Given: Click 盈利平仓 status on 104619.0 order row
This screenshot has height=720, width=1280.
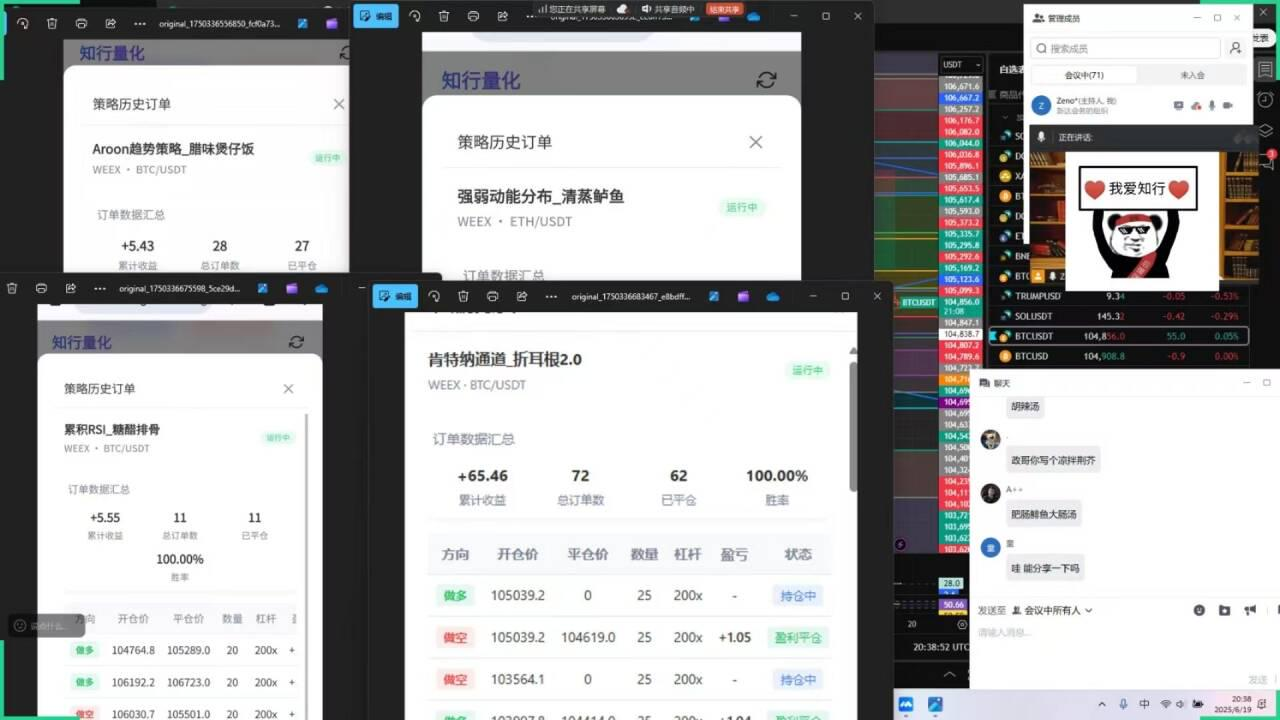Looking at the screenshot, I should click(x=798, y=637).
